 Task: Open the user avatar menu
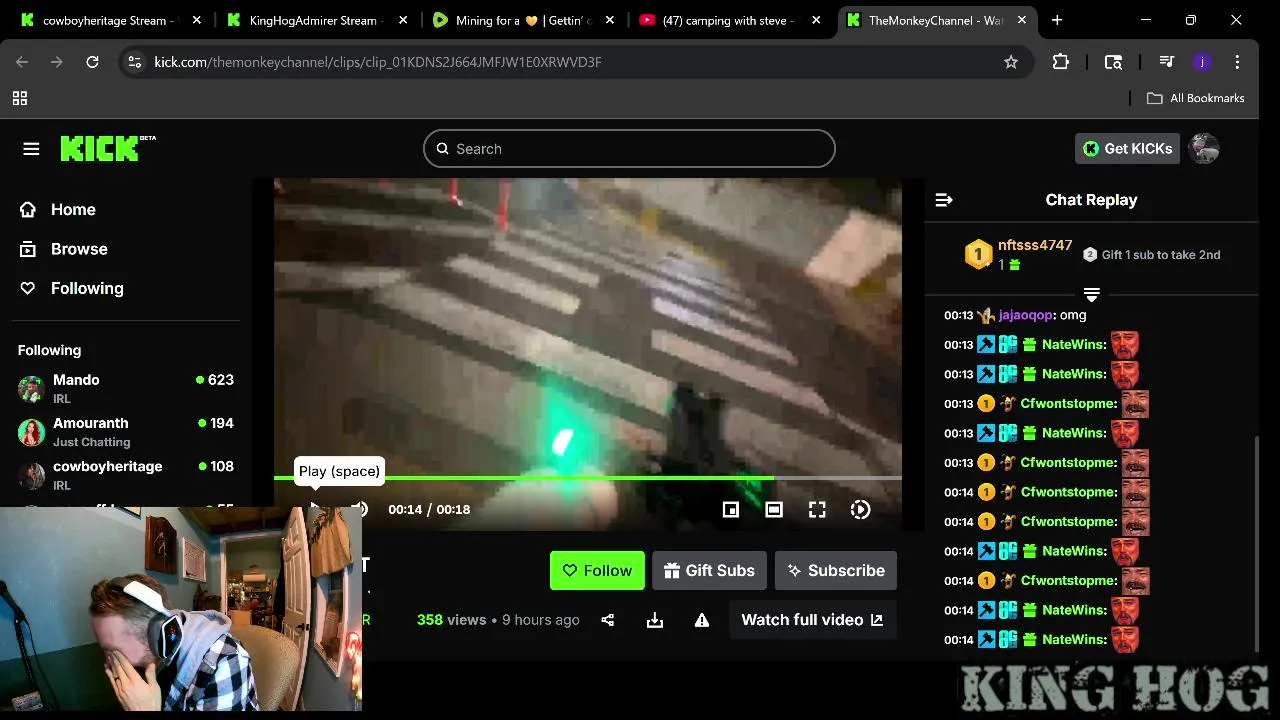[x=1204, y=148]
